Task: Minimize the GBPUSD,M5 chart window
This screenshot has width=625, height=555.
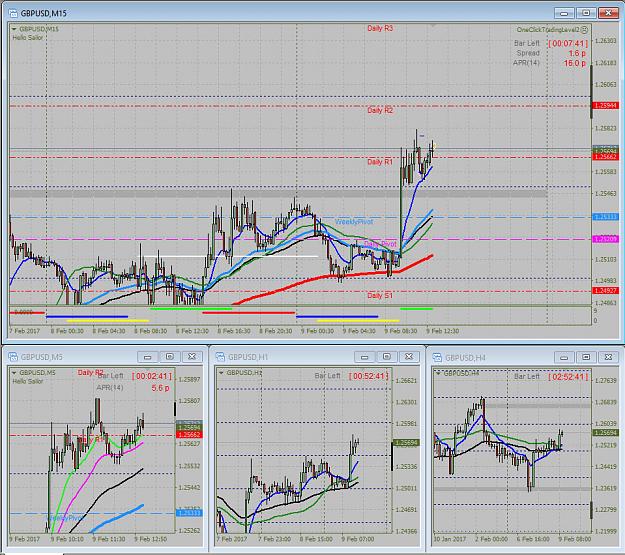Action: click(147, 357)
